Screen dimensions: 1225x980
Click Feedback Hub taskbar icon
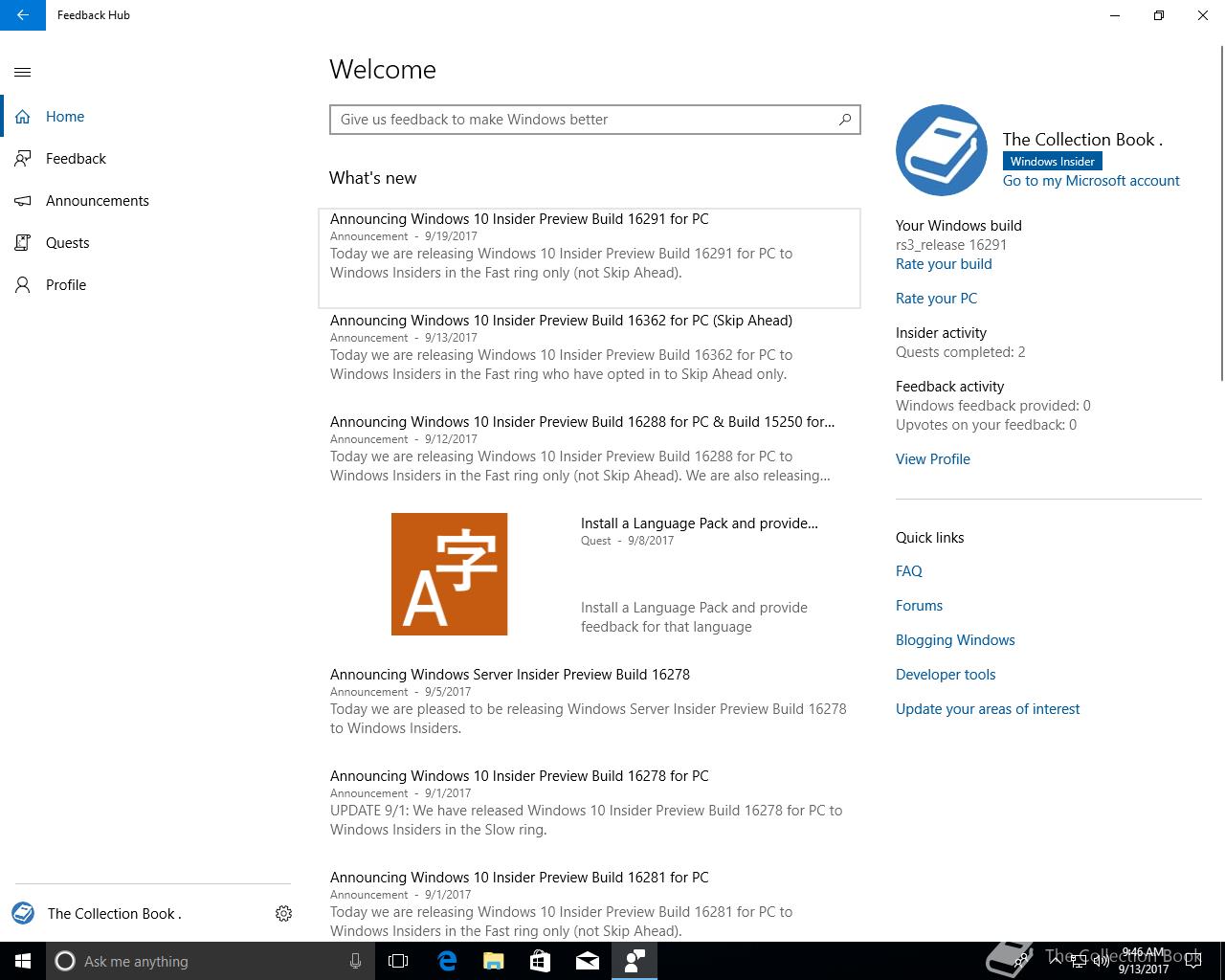(635, 961)
